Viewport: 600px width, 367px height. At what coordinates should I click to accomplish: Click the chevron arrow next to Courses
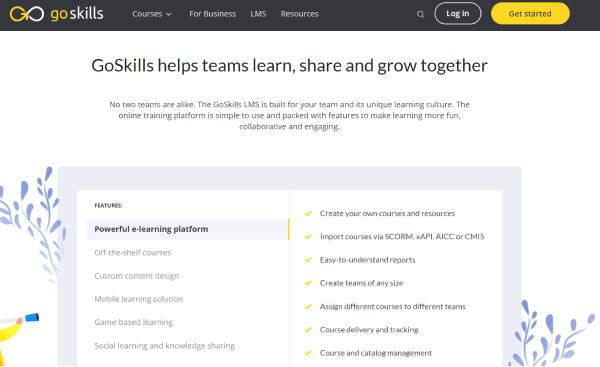pyautogui.click(x=168, y=14)
